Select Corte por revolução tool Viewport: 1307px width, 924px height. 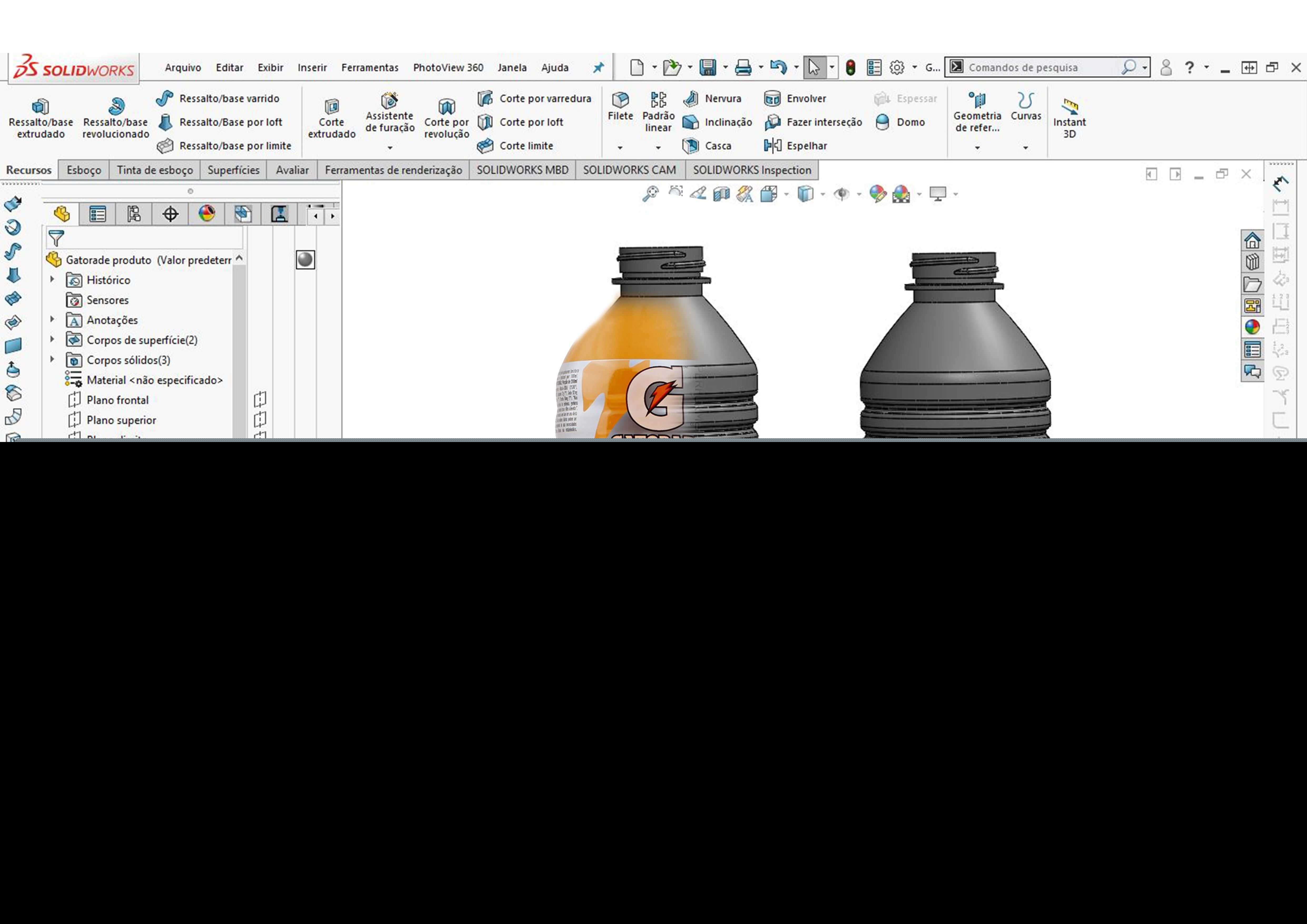(x=446, y=118)
